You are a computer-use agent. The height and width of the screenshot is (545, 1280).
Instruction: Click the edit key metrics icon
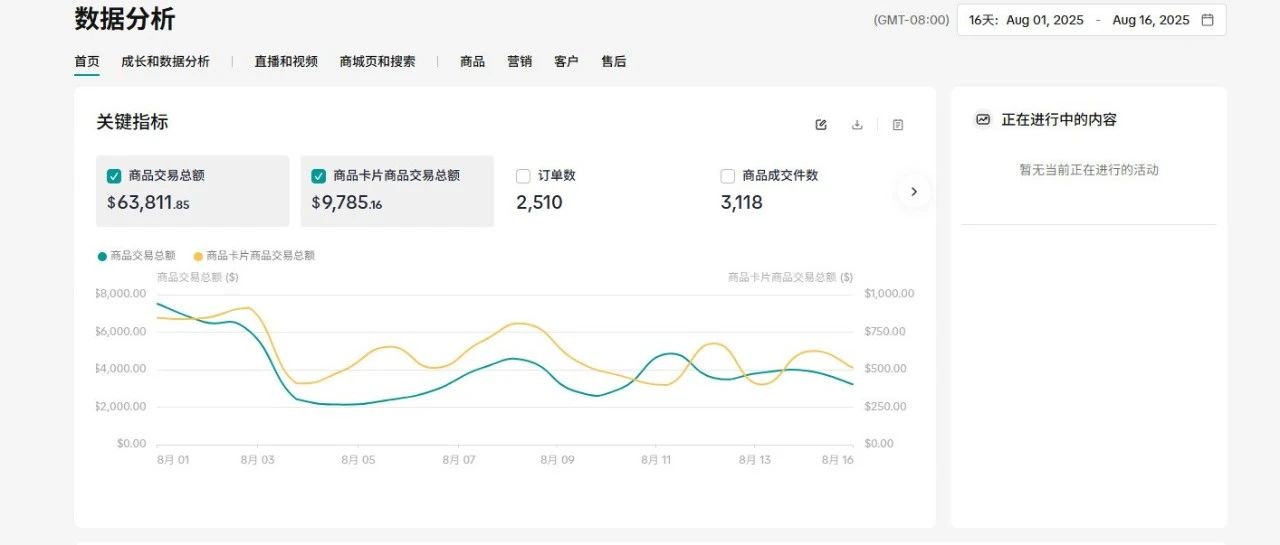821,125
